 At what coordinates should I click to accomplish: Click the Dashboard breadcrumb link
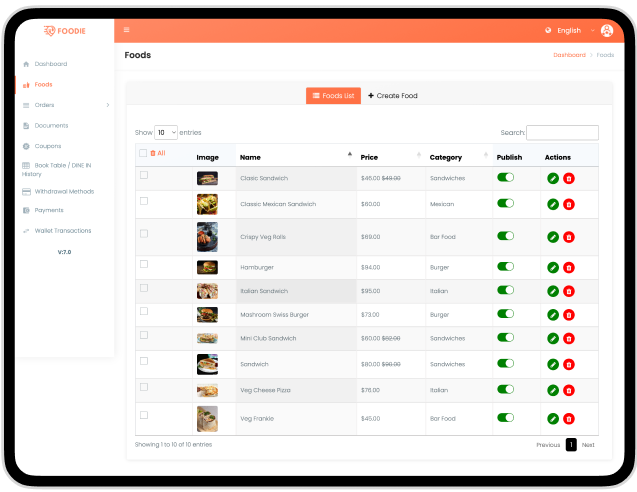(x=569, y=55)
